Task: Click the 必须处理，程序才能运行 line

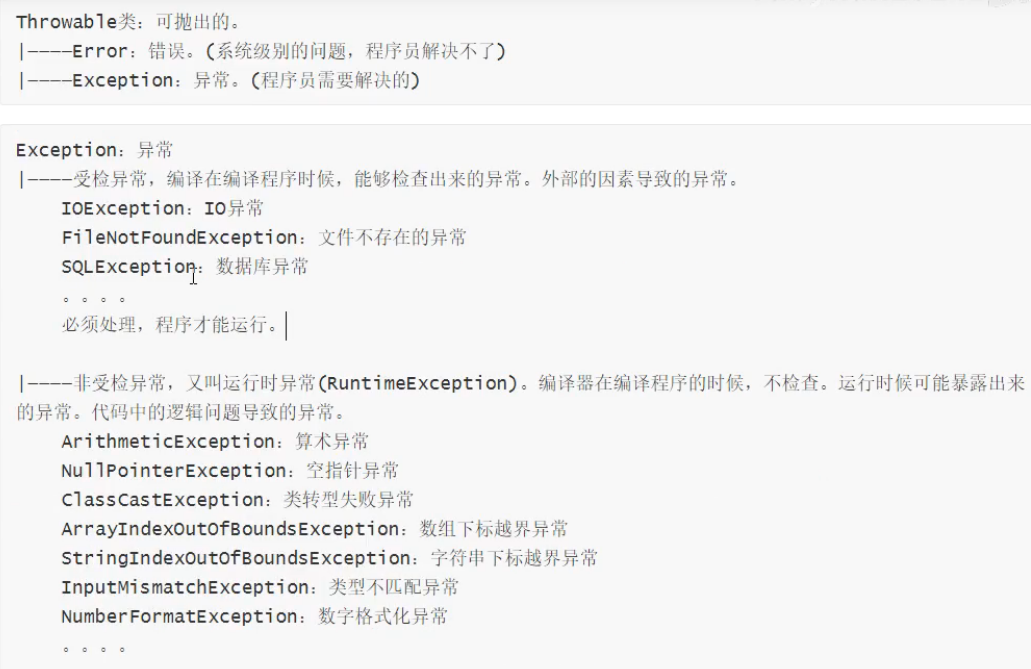Action: (x=170, y=324)
